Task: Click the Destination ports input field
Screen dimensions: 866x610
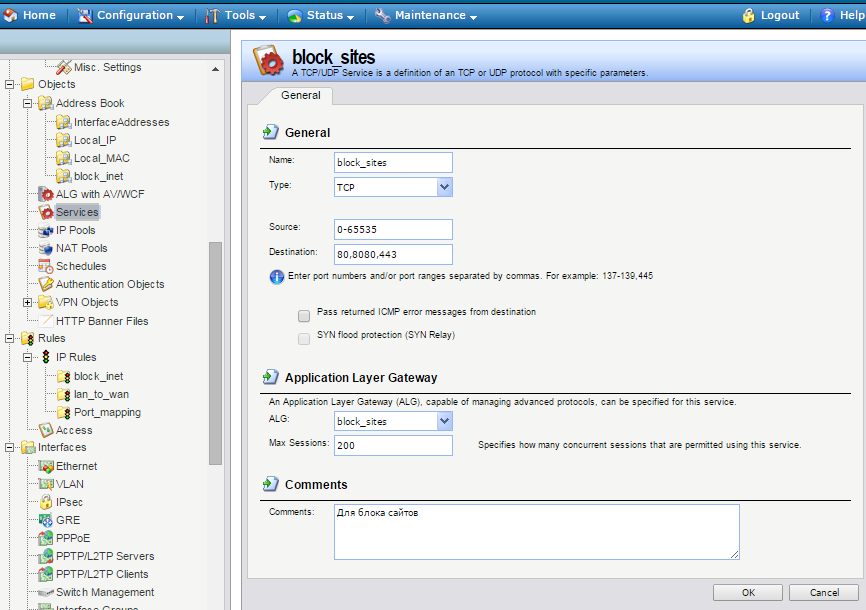Action: (393, 254)
